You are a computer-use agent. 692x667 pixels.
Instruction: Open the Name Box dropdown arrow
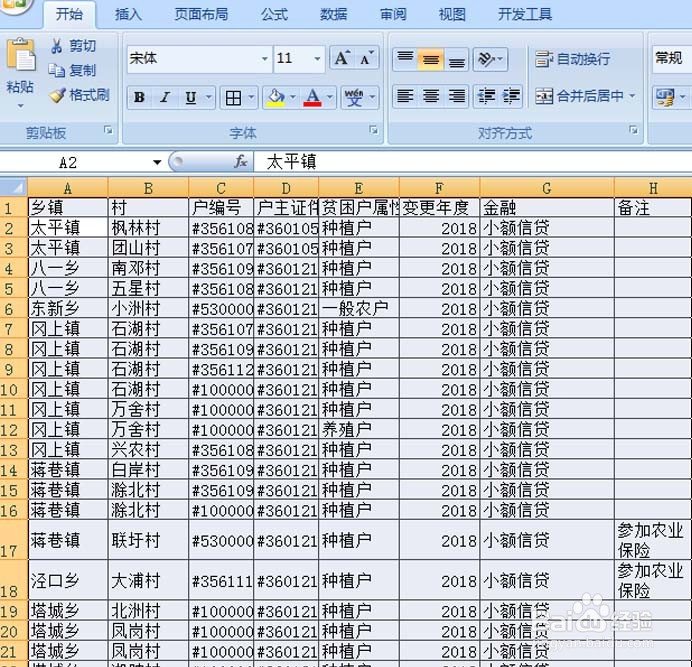click(x=157, y=162)
